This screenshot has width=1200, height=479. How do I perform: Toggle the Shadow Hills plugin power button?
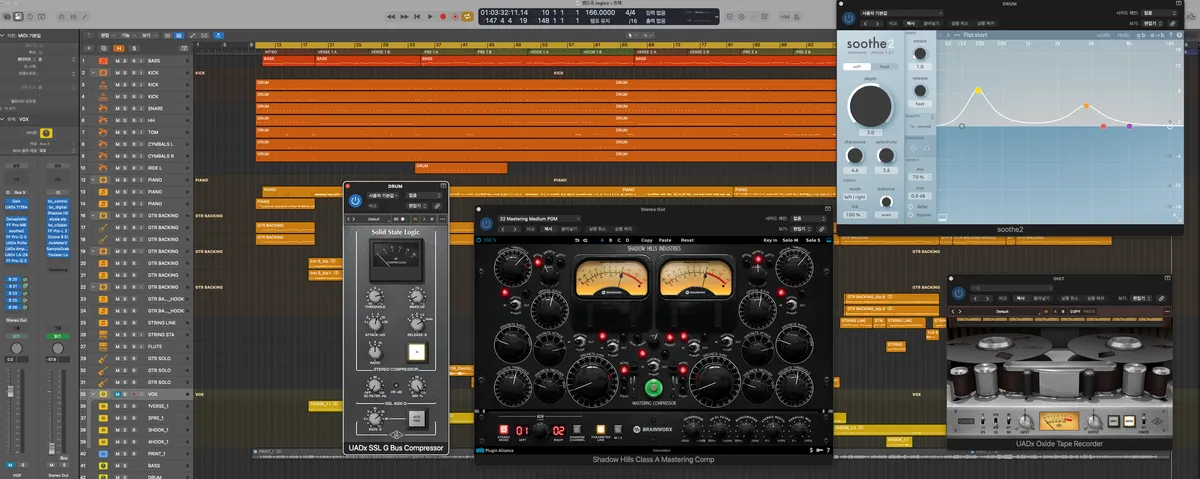tap(486, 223)
